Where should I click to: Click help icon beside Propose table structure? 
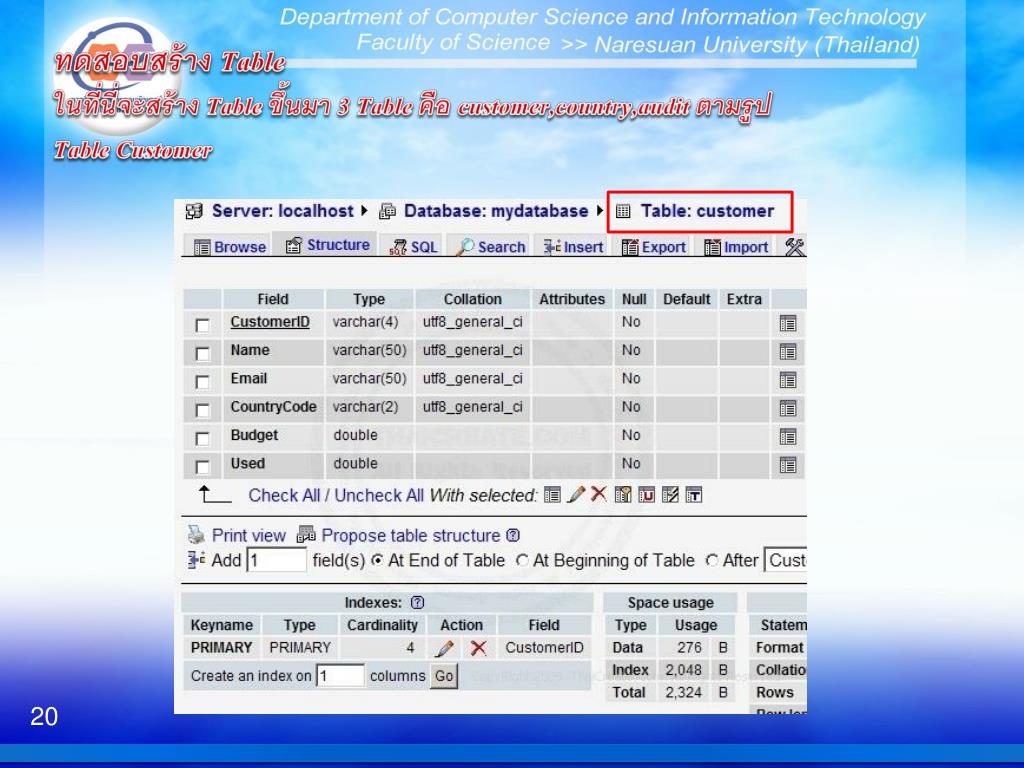pyautogui.click(x=513, y=536)
